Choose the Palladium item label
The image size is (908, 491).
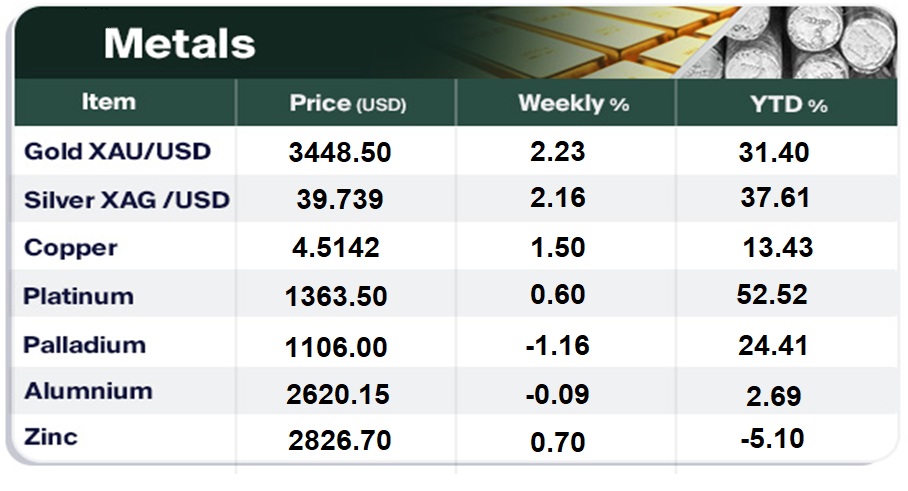point(84,345)
